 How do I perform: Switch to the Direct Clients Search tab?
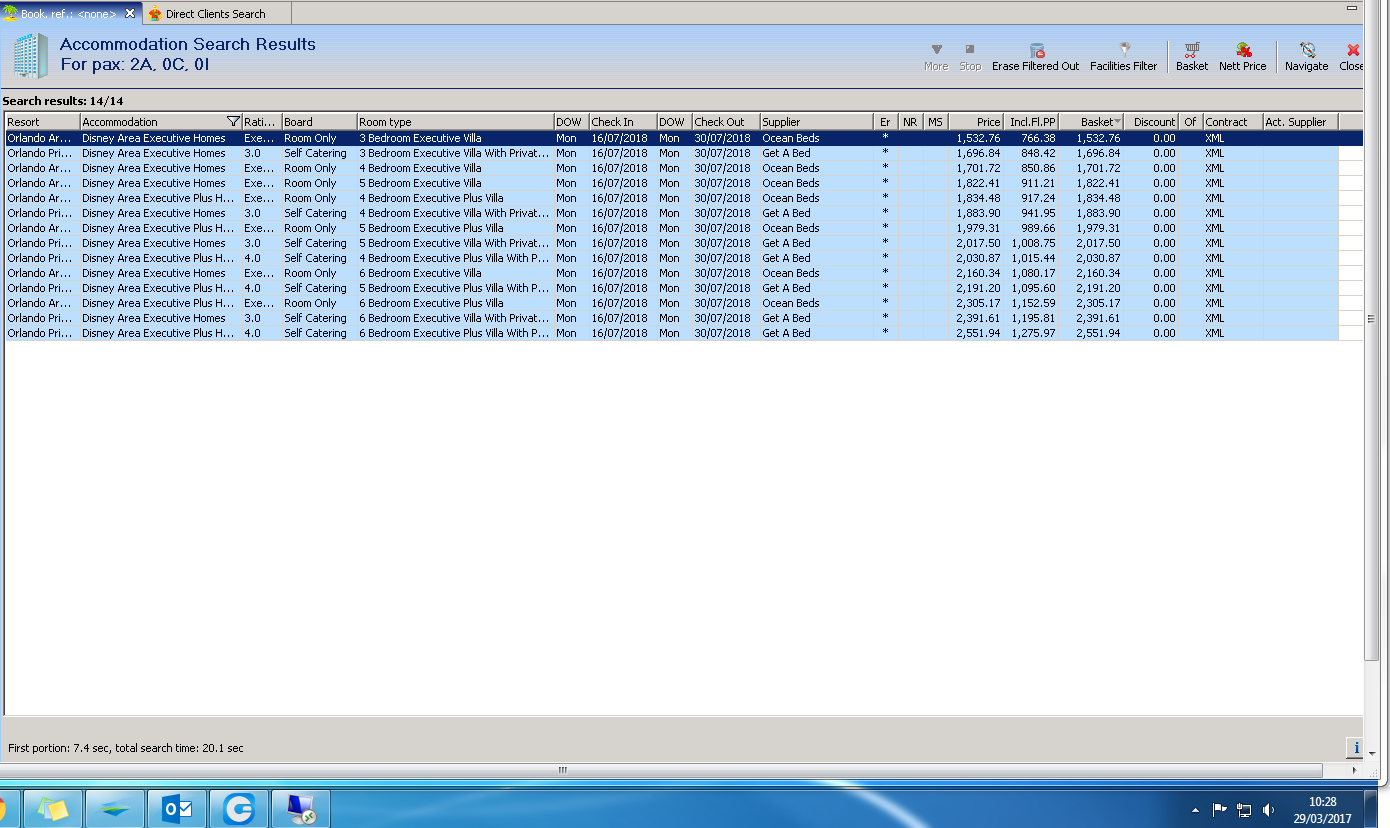tap(217, 14)
